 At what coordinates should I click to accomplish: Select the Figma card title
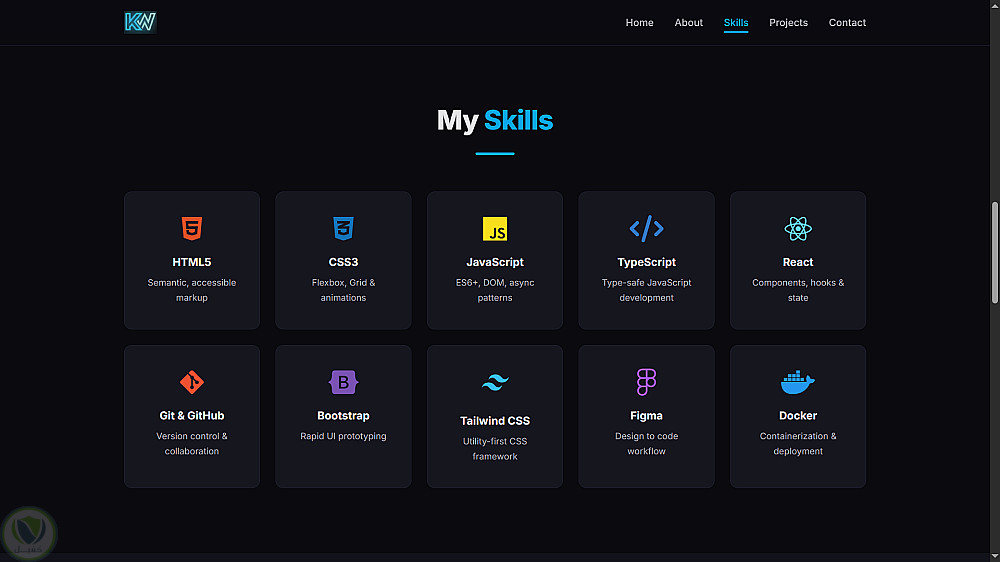(646, 415)
